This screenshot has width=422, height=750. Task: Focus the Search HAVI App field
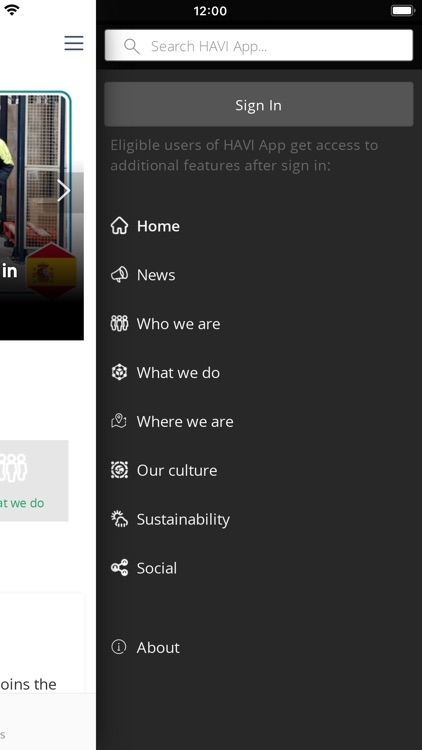pos(258,45)
